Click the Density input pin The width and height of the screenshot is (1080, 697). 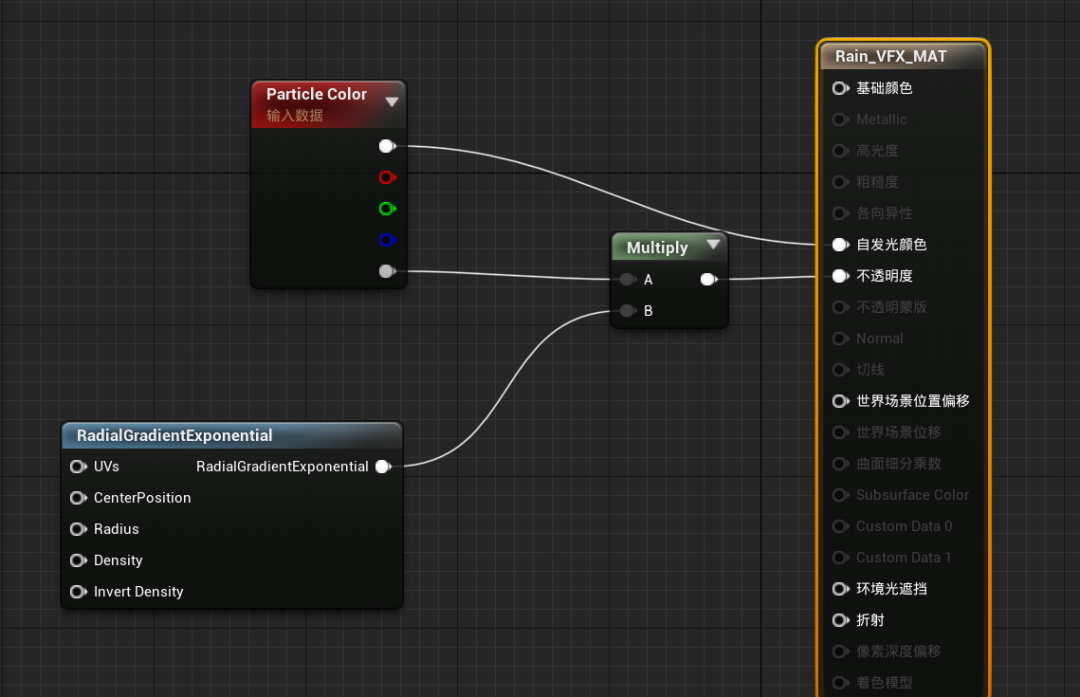click(x=77, y=560)
